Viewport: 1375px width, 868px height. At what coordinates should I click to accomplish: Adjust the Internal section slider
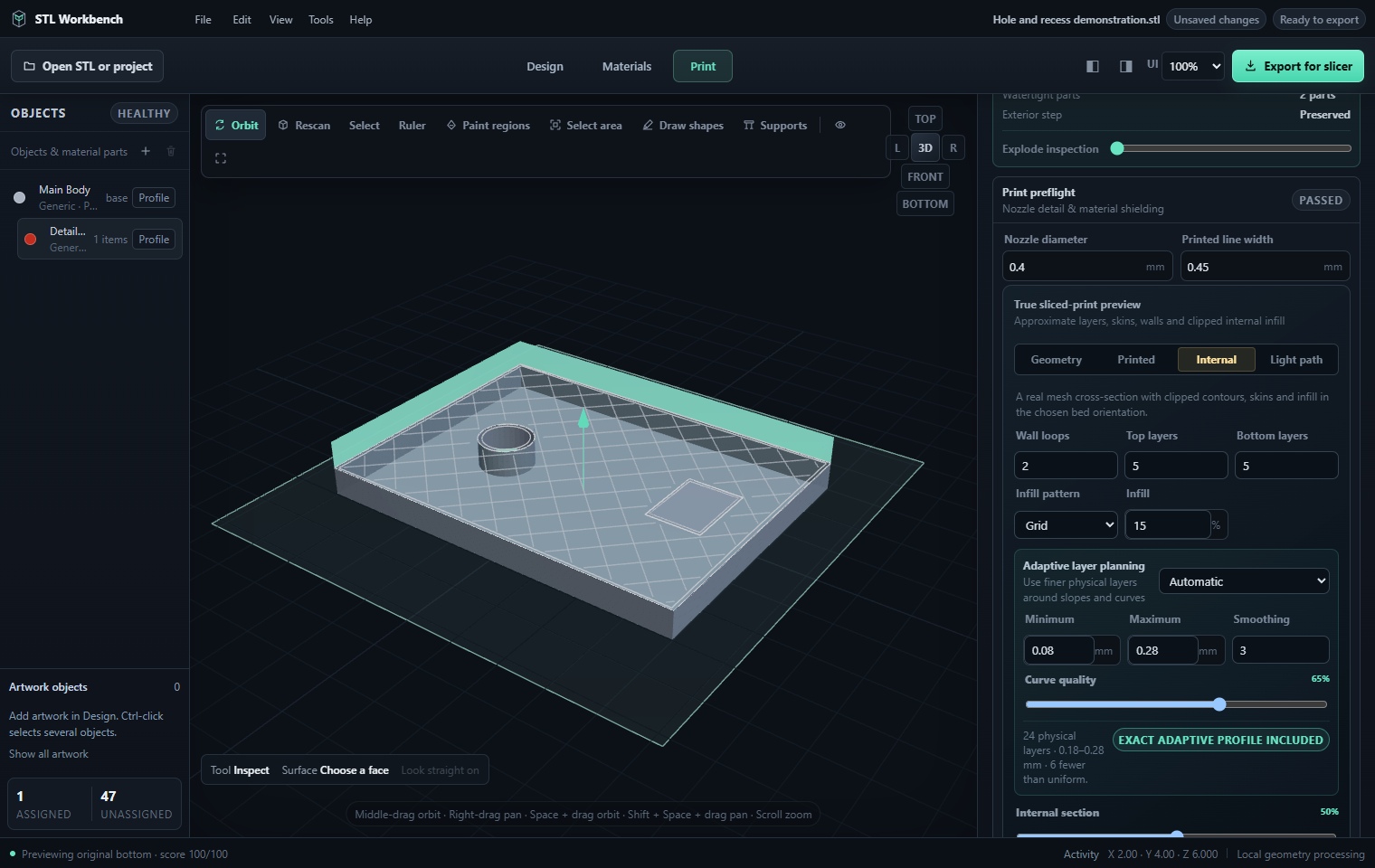(1178, 834)
